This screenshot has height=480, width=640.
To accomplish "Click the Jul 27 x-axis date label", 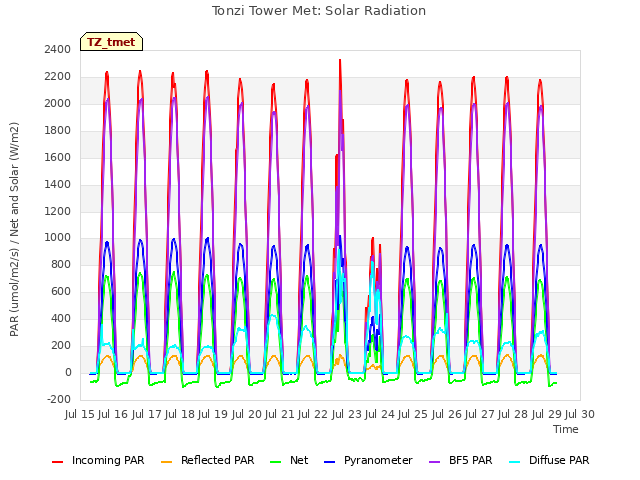I will pos(480,414).
